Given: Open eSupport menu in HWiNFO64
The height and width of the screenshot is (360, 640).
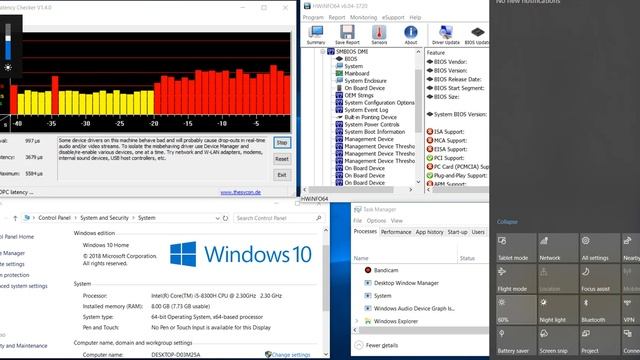Looking at the screenshot, I should [x=393, y=18].
